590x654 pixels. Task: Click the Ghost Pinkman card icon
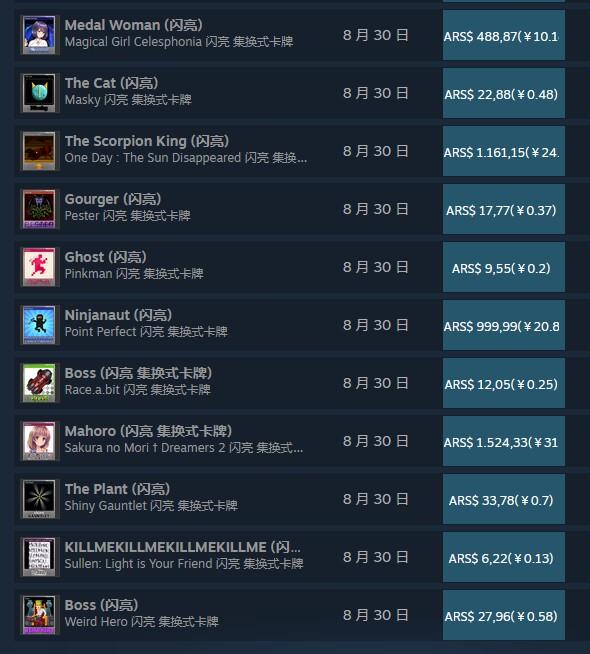click(x=39, y=267)
